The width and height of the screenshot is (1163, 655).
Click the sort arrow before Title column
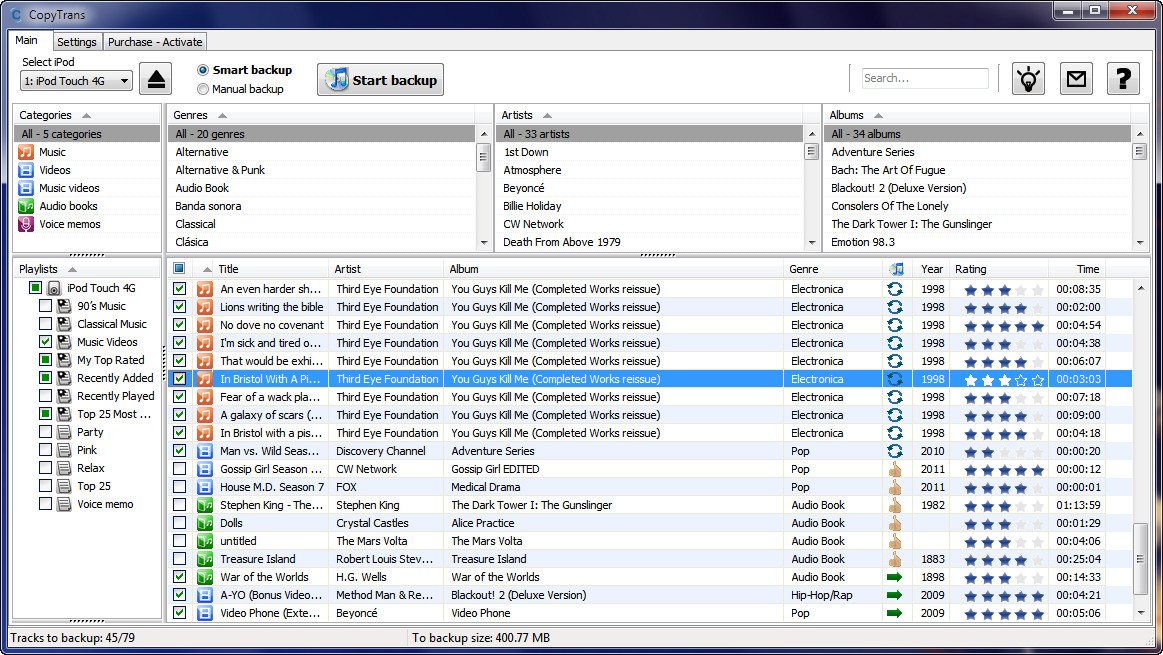tap(207, 269)
